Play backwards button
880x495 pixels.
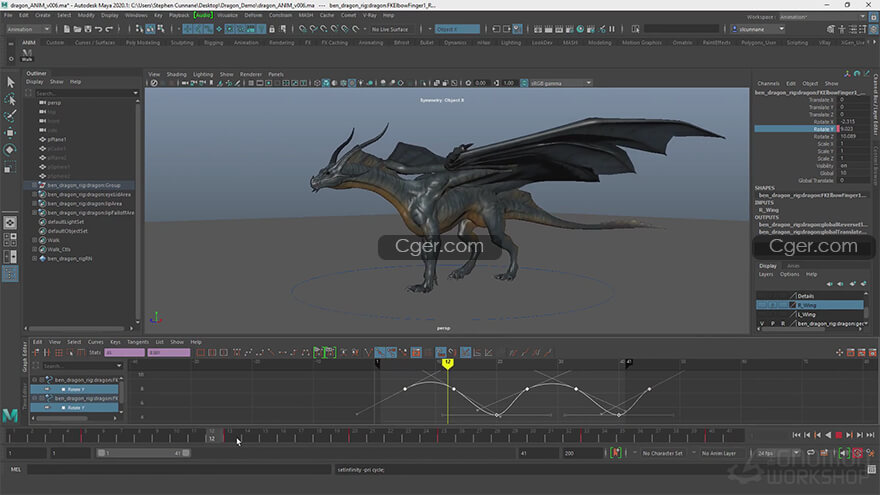coord(828,435)
